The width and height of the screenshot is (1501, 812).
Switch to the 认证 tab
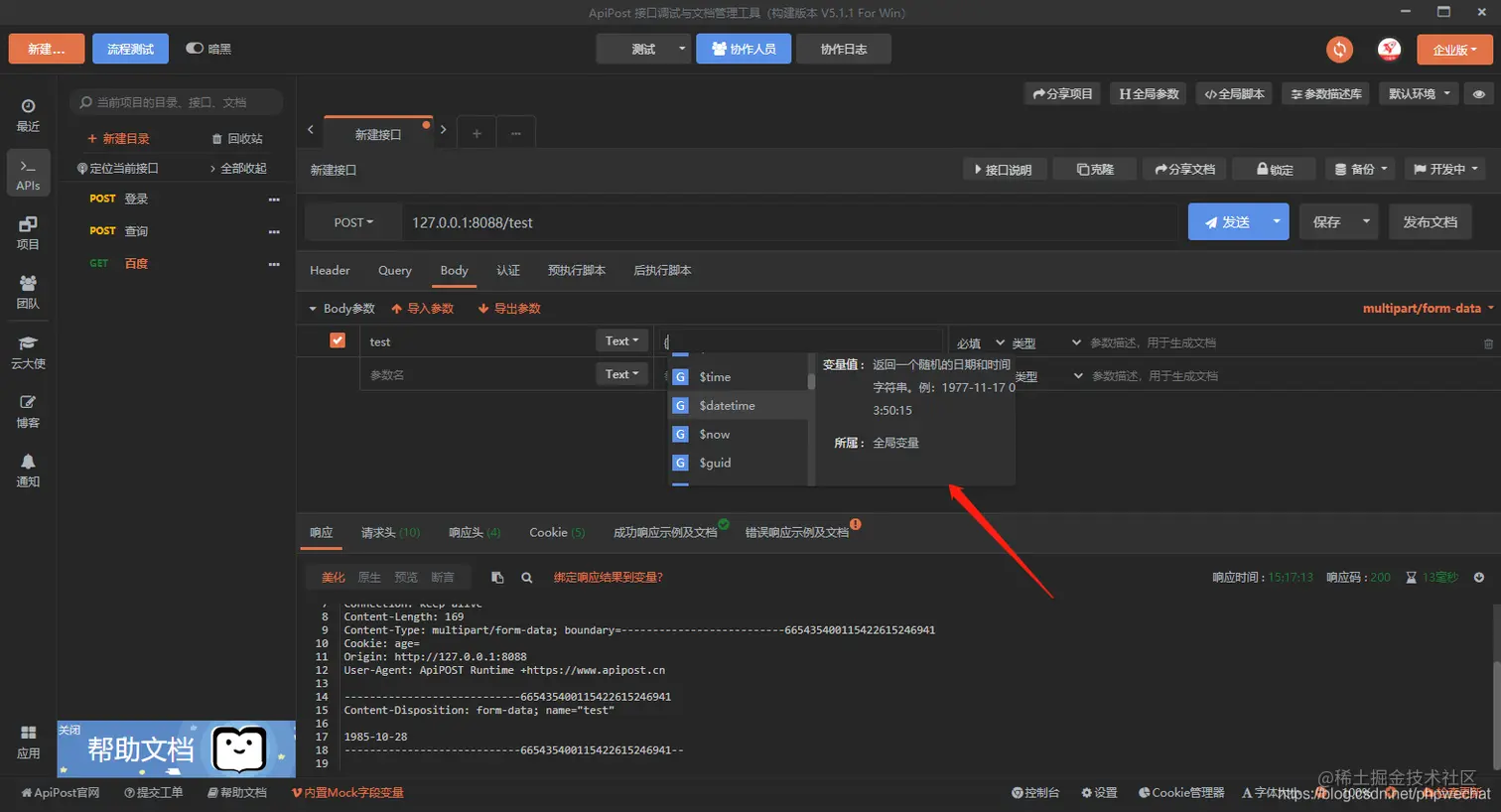point(508,270)
